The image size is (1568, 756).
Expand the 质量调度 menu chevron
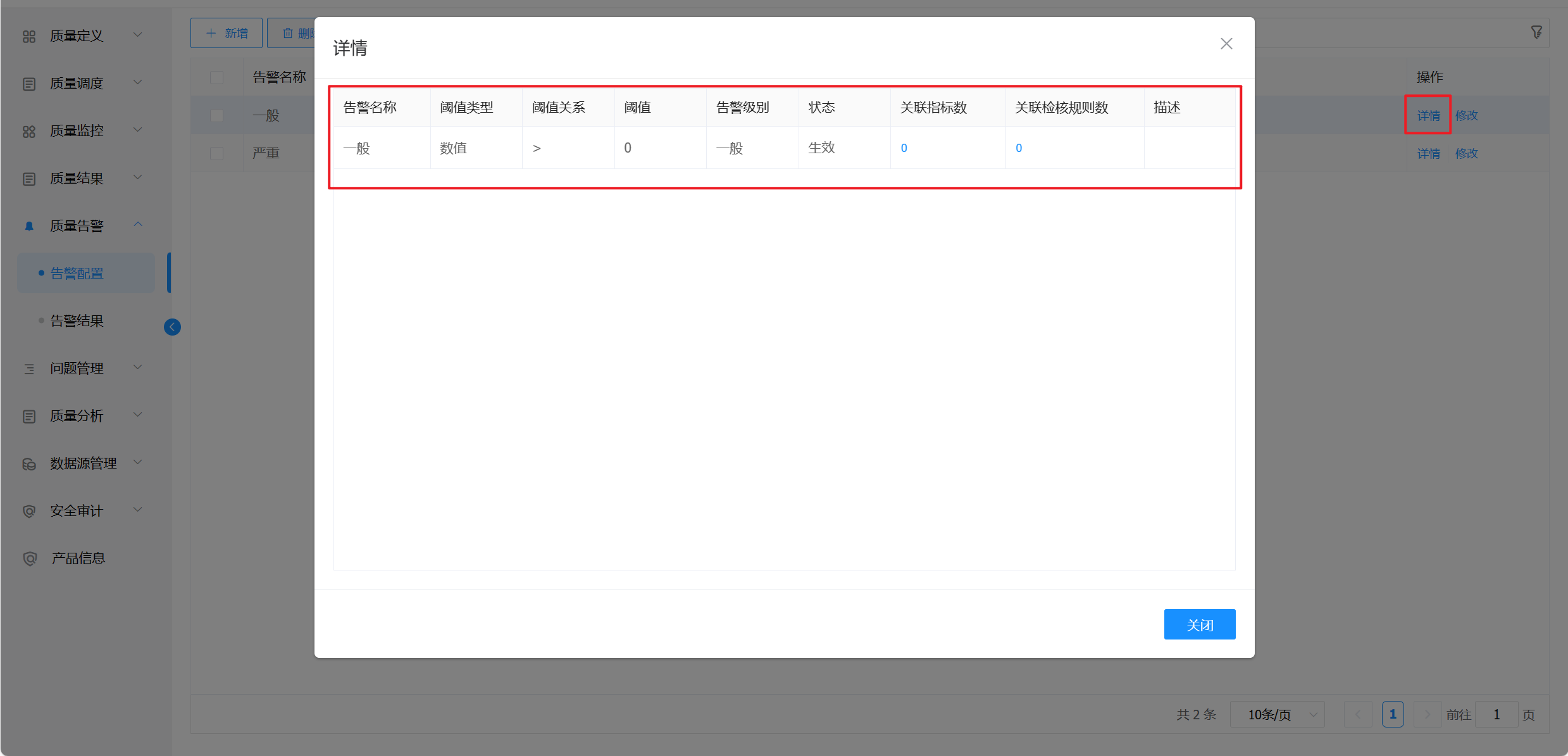138,83
